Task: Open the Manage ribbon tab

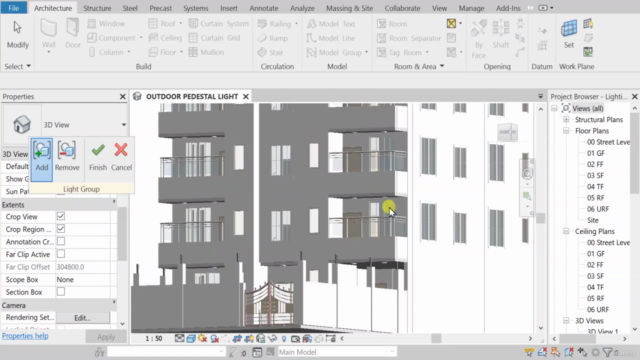Action: point(471,8)
